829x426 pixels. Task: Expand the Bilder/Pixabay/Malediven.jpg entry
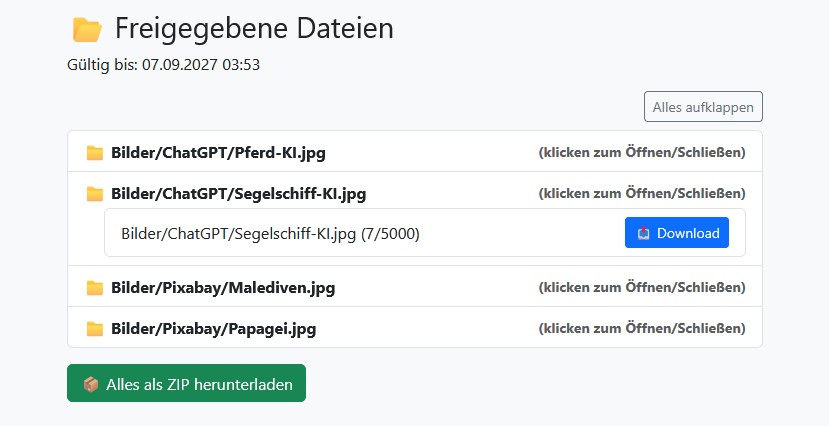click(223, 288)
